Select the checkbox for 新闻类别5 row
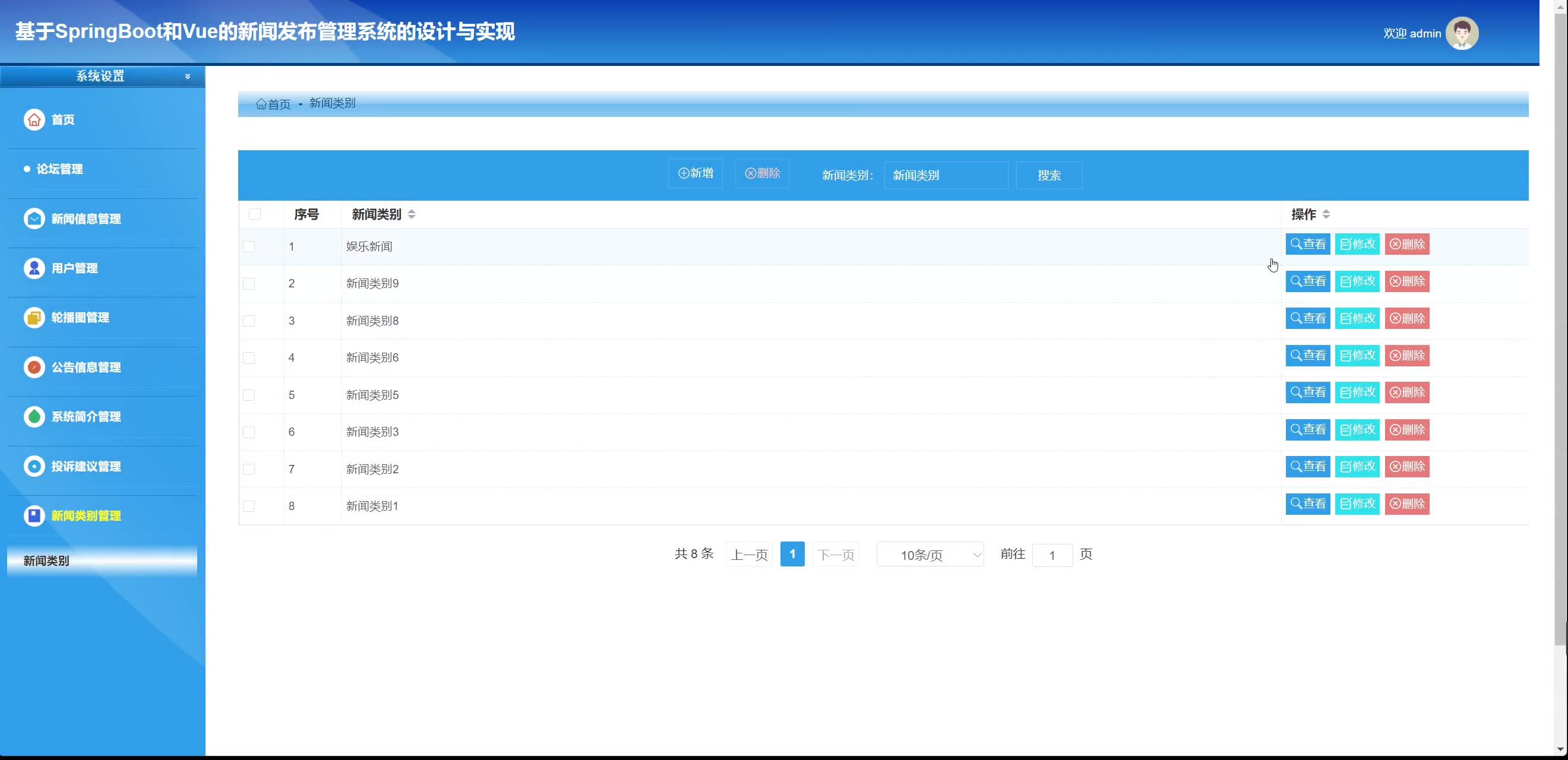 (249, 395)
